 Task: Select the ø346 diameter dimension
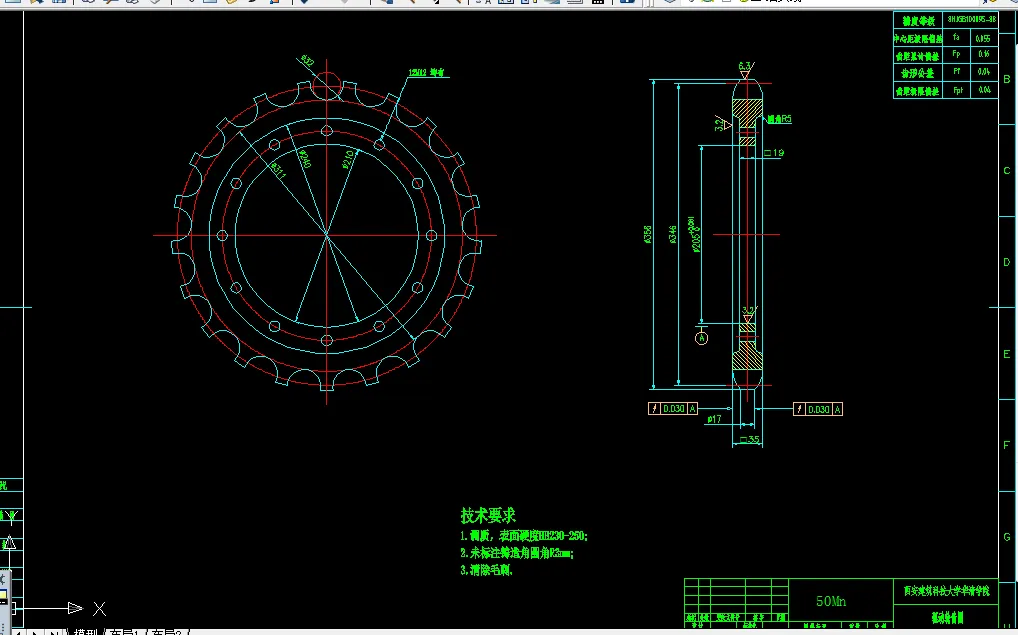coord(673,234)
